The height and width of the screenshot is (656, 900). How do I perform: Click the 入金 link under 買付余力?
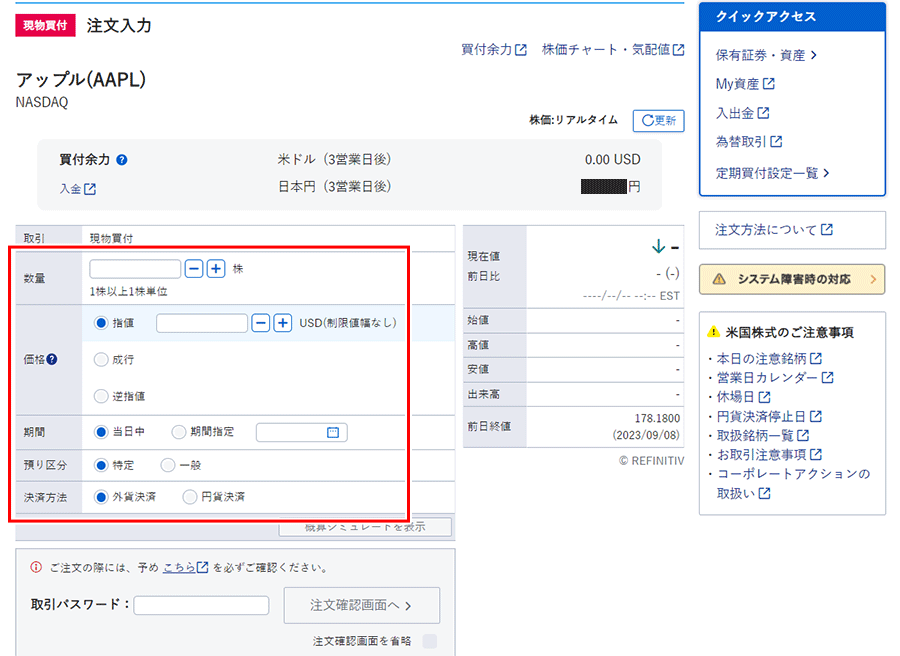pyautogui.click(x=77, y=189)
